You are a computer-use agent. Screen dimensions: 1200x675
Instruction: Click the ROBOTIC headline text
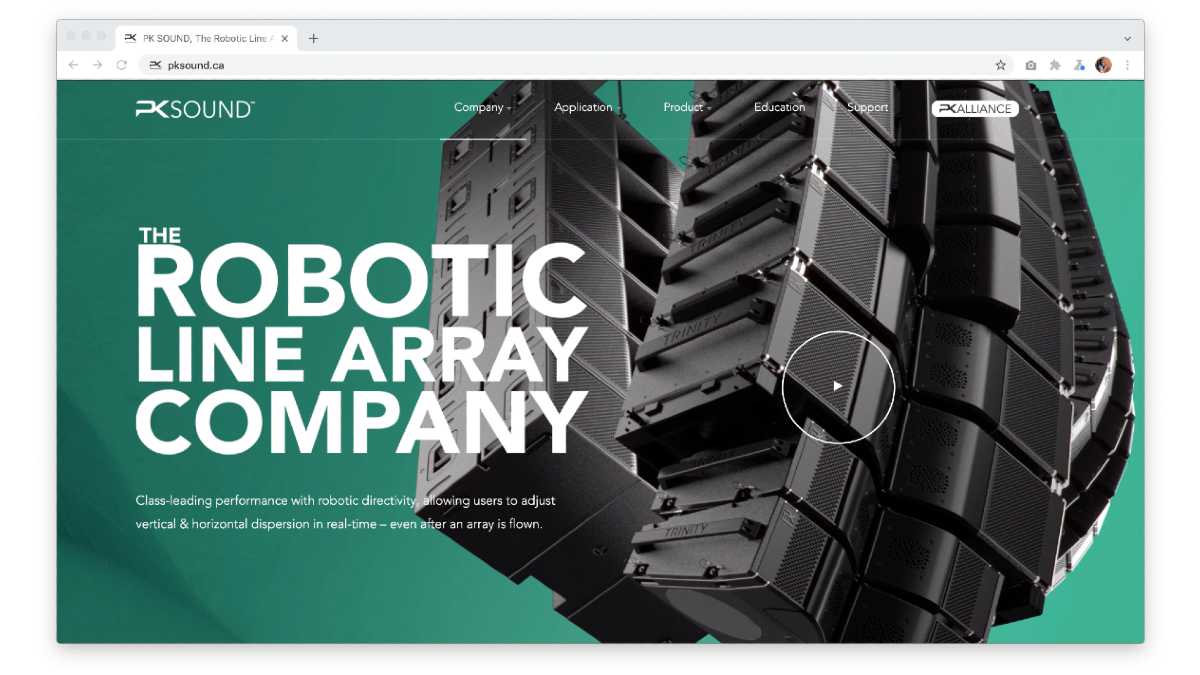[361, 281]
